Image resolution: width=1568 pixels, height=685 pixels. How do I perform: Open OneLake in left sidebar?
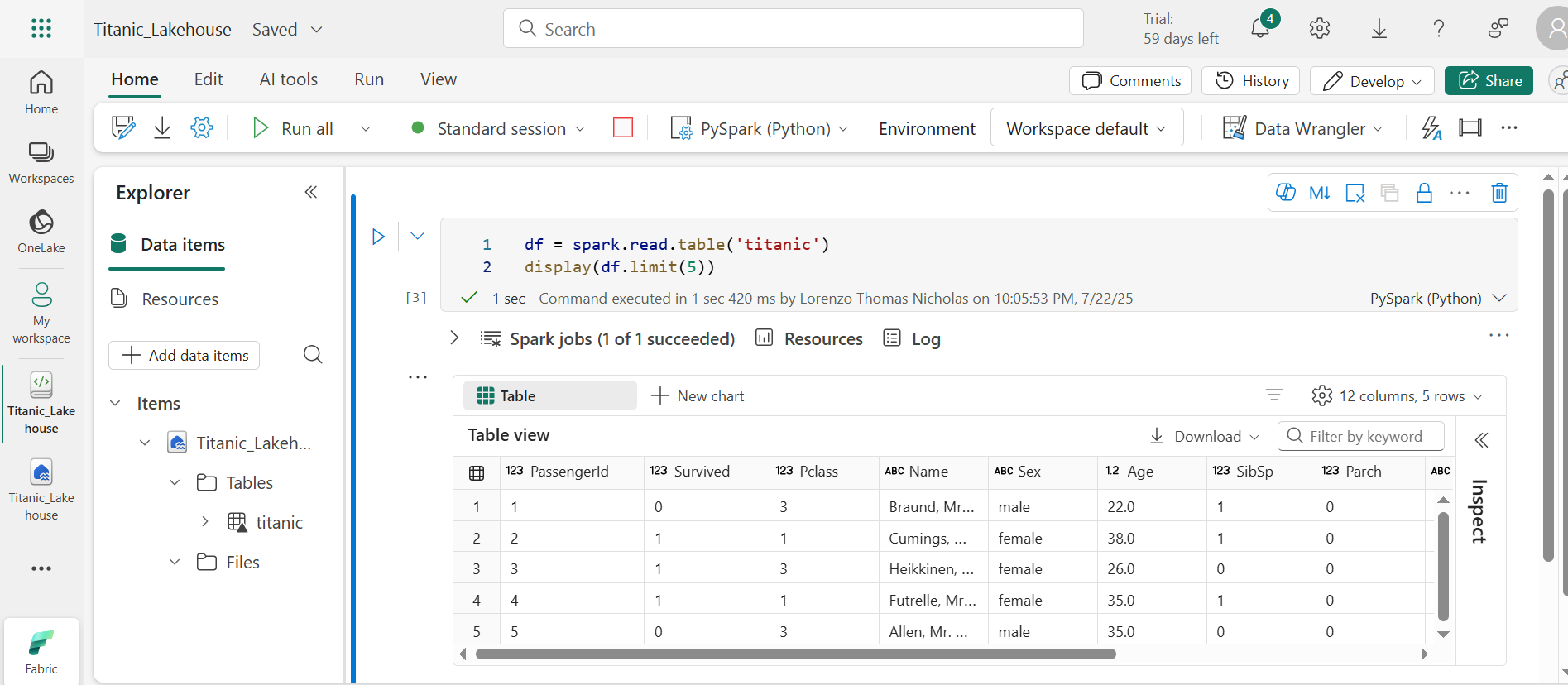pos(41,231)
